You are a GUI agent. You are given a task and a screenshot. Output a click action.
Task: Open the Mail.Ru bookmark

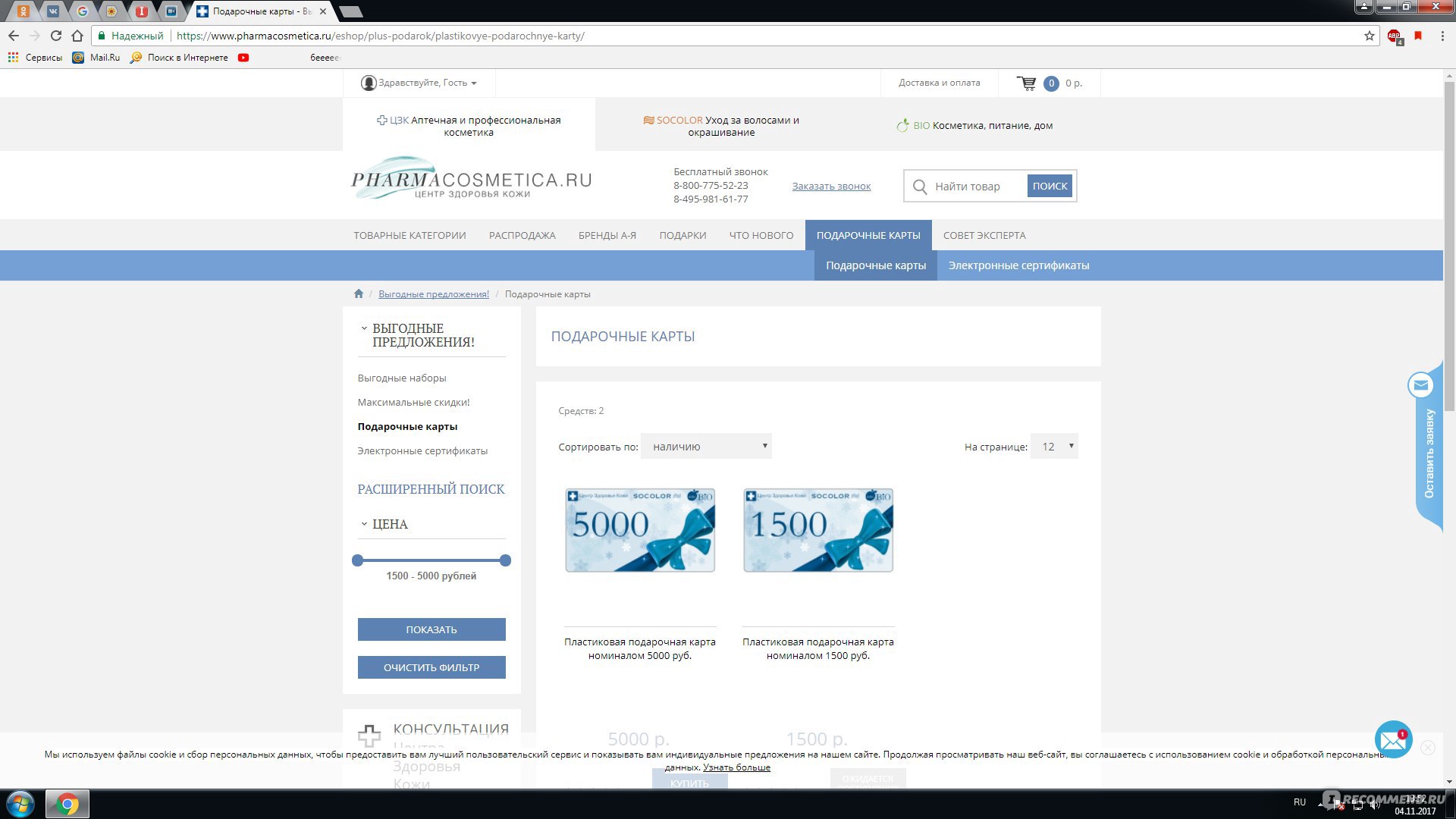[x=96, y=58]
